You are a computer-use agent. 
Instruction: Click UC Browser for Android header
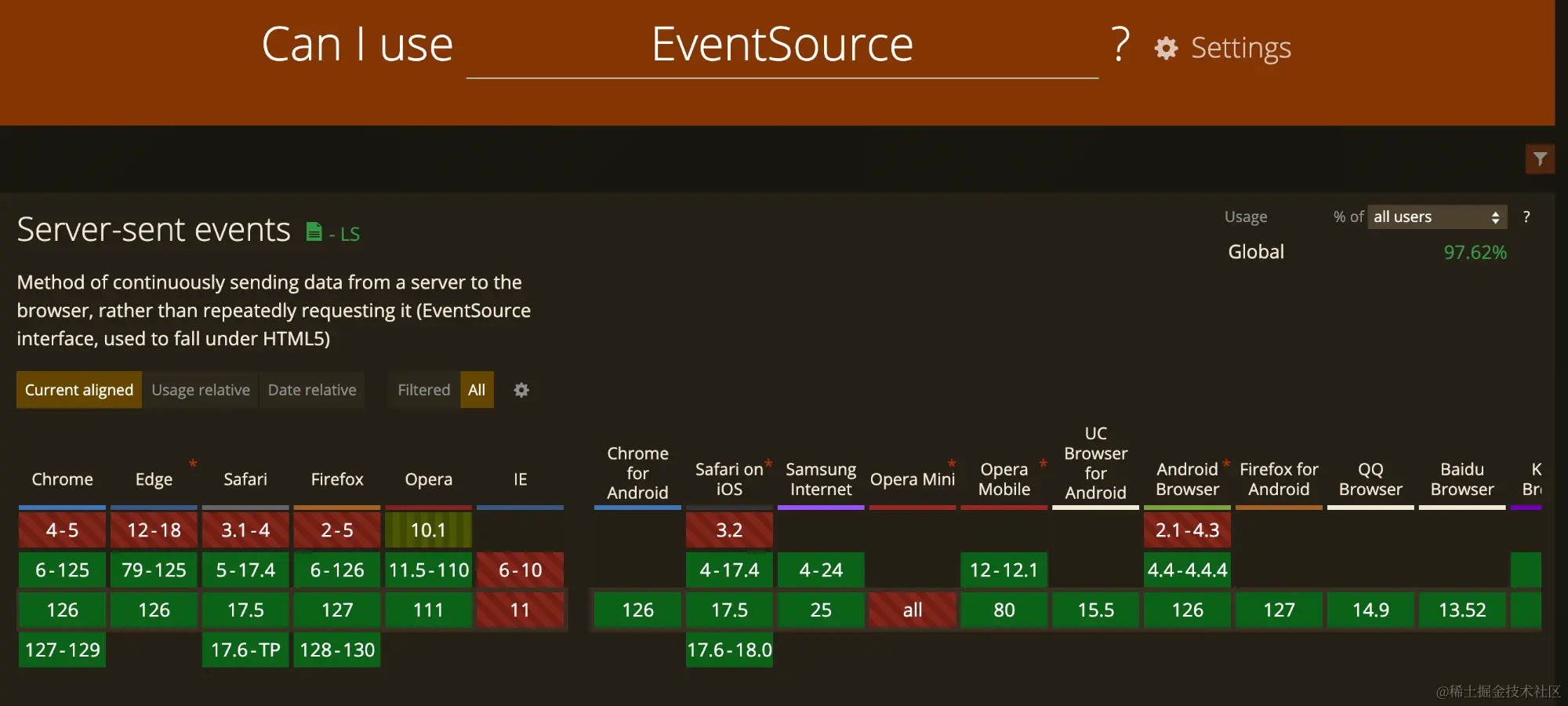click(1096, 463)
